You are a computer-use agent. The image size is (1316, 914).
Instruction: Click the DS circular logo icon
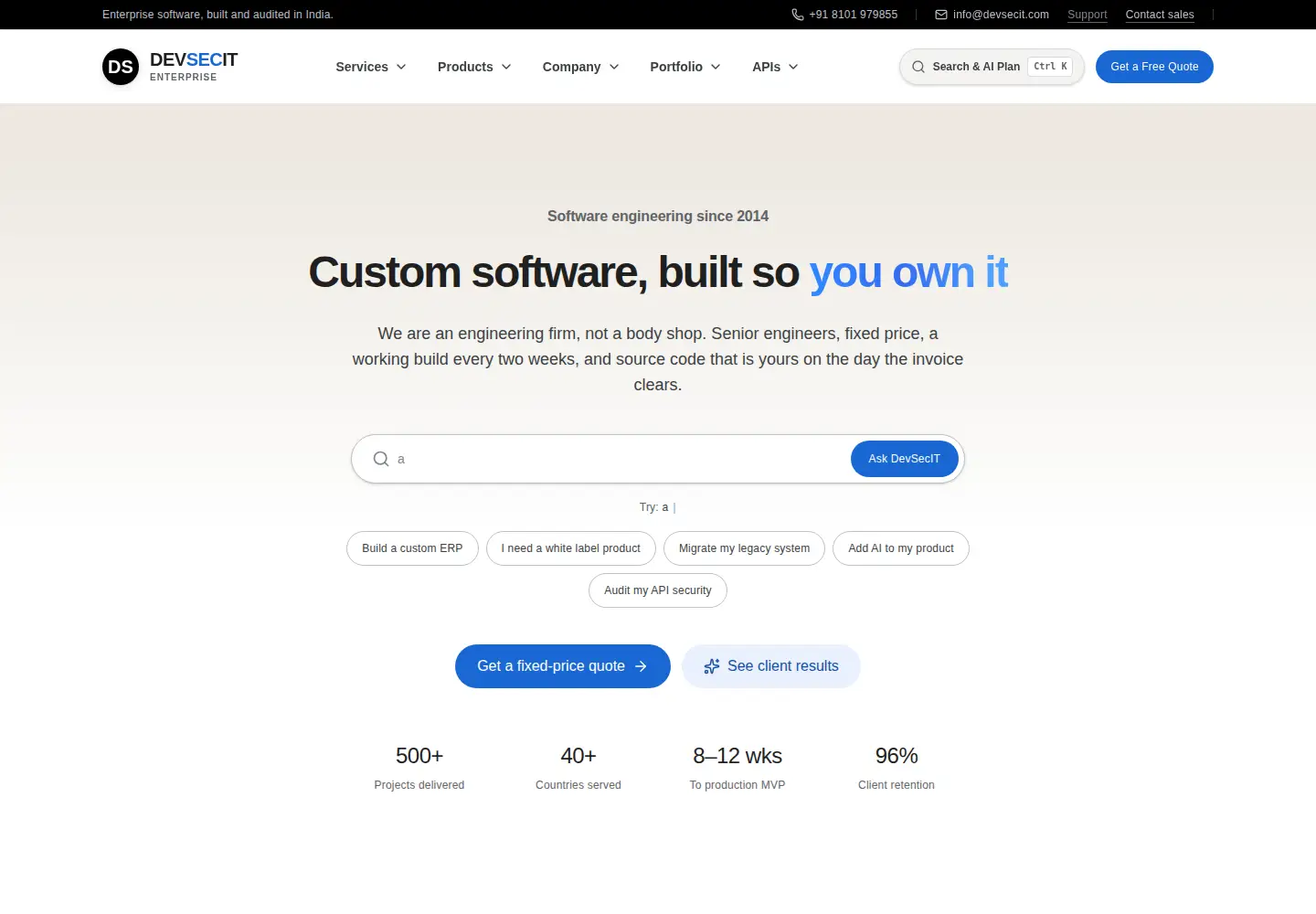pyautogui.click(x=121, y=67)
